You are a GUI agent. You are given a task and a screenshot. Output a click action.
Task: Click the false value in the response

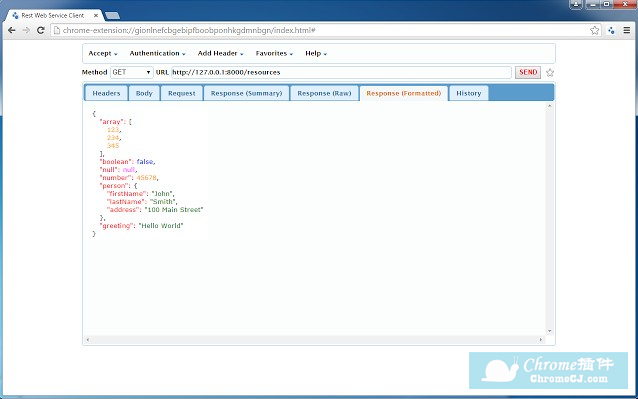[144, 161]
